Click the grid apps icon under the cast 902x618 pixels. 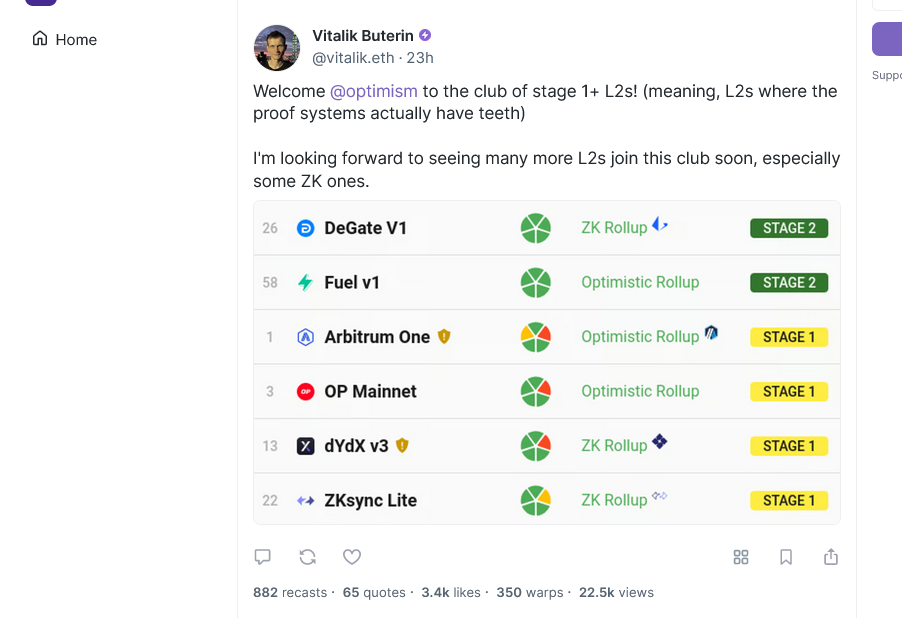[741, 557]
